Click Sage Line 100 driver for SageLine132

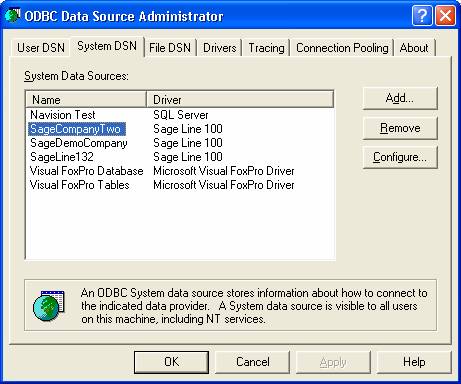188,157
